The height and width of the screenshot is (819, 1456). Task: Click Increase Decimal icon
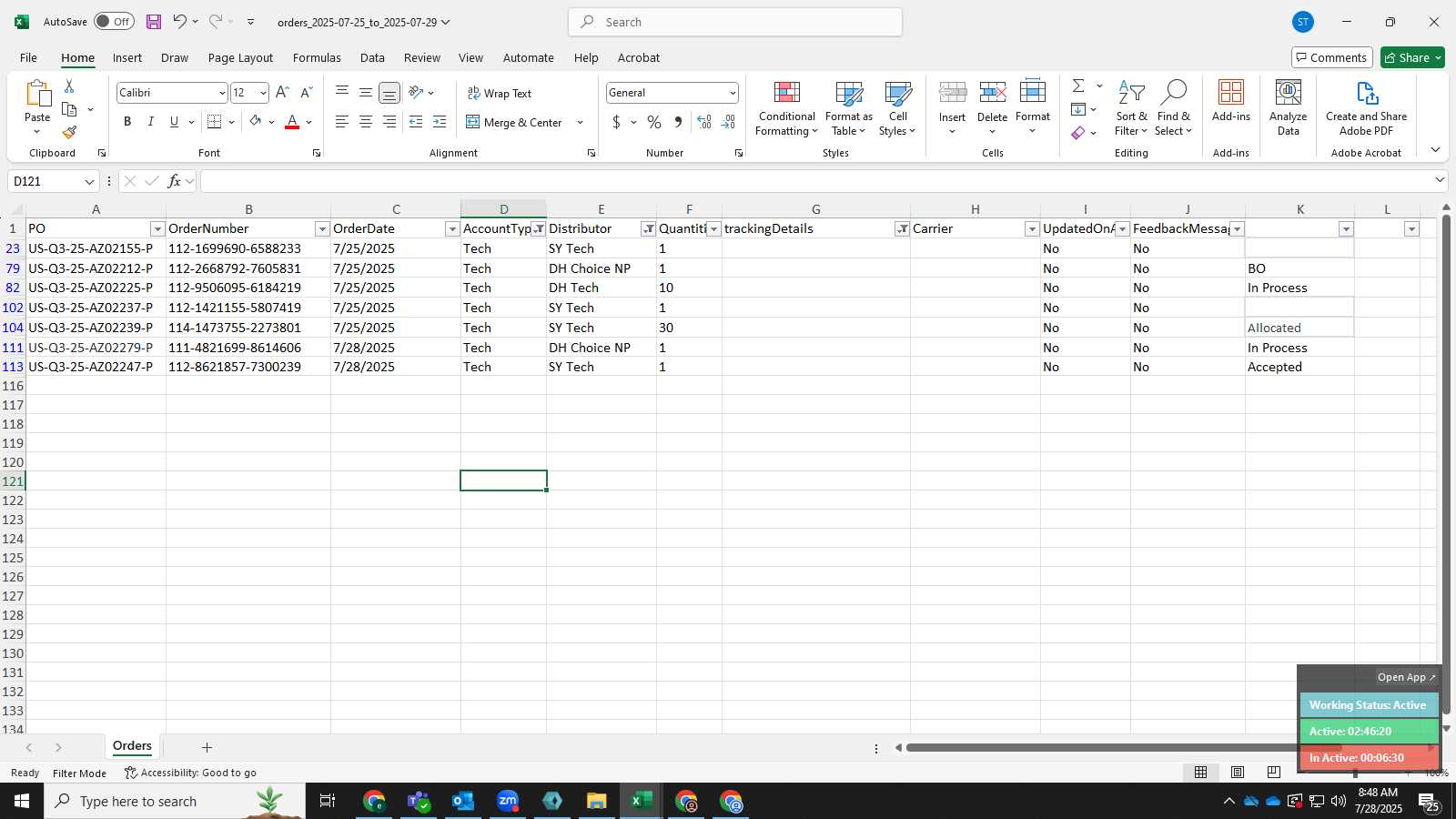click(704, 122)
